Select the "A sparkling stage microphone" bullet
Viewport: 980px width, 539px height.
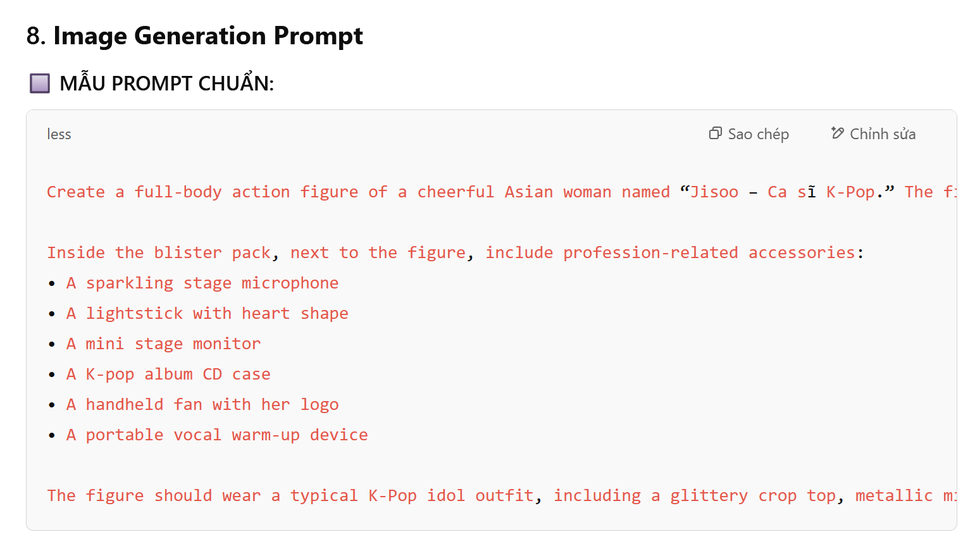[202, 283]
